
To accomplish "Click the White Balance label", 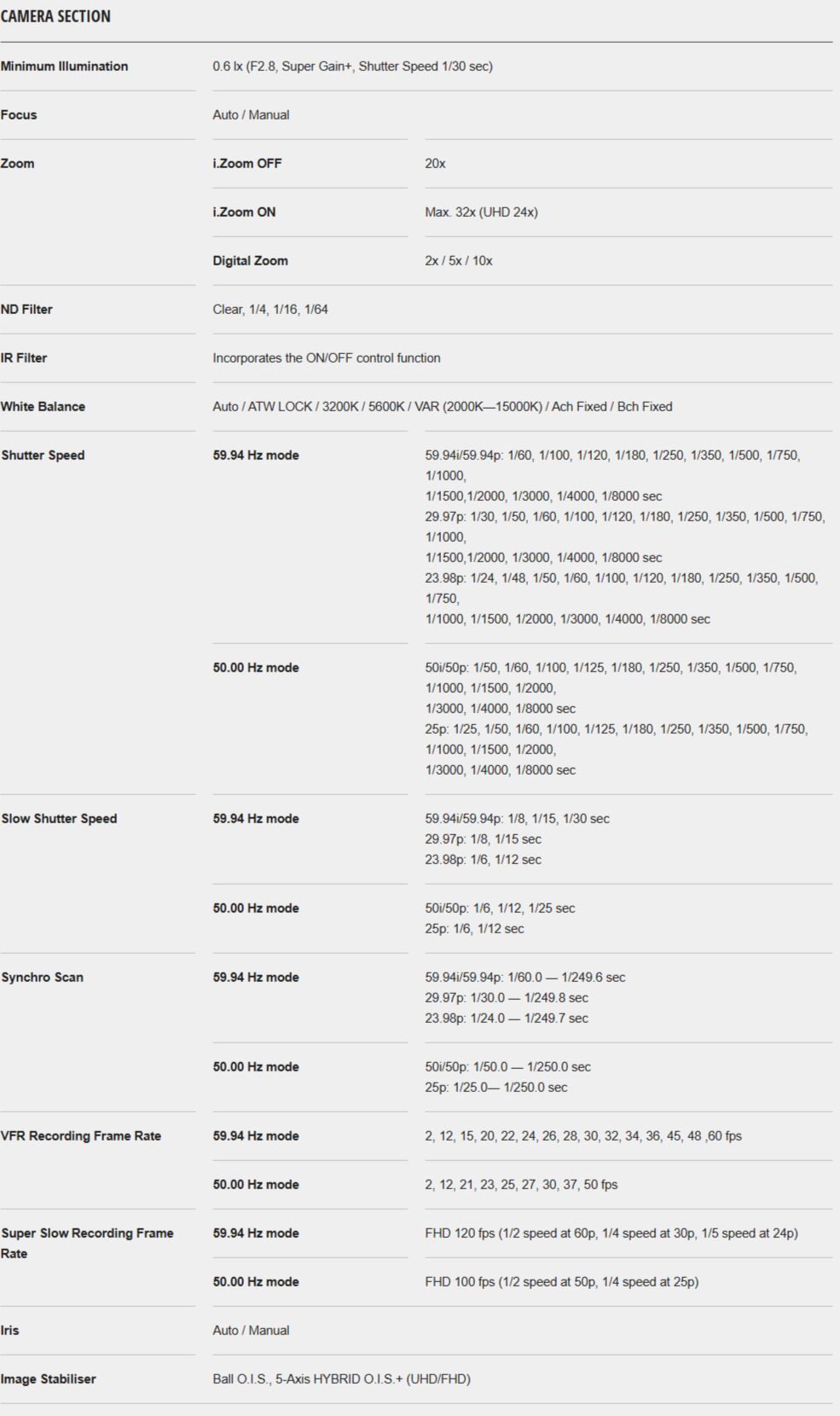I will [43, 407].
